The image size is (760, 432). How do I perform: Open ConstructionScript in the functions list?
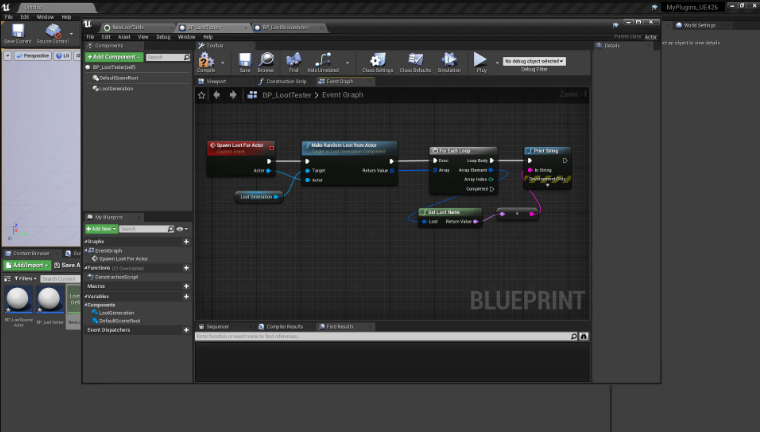pos(116,277)
